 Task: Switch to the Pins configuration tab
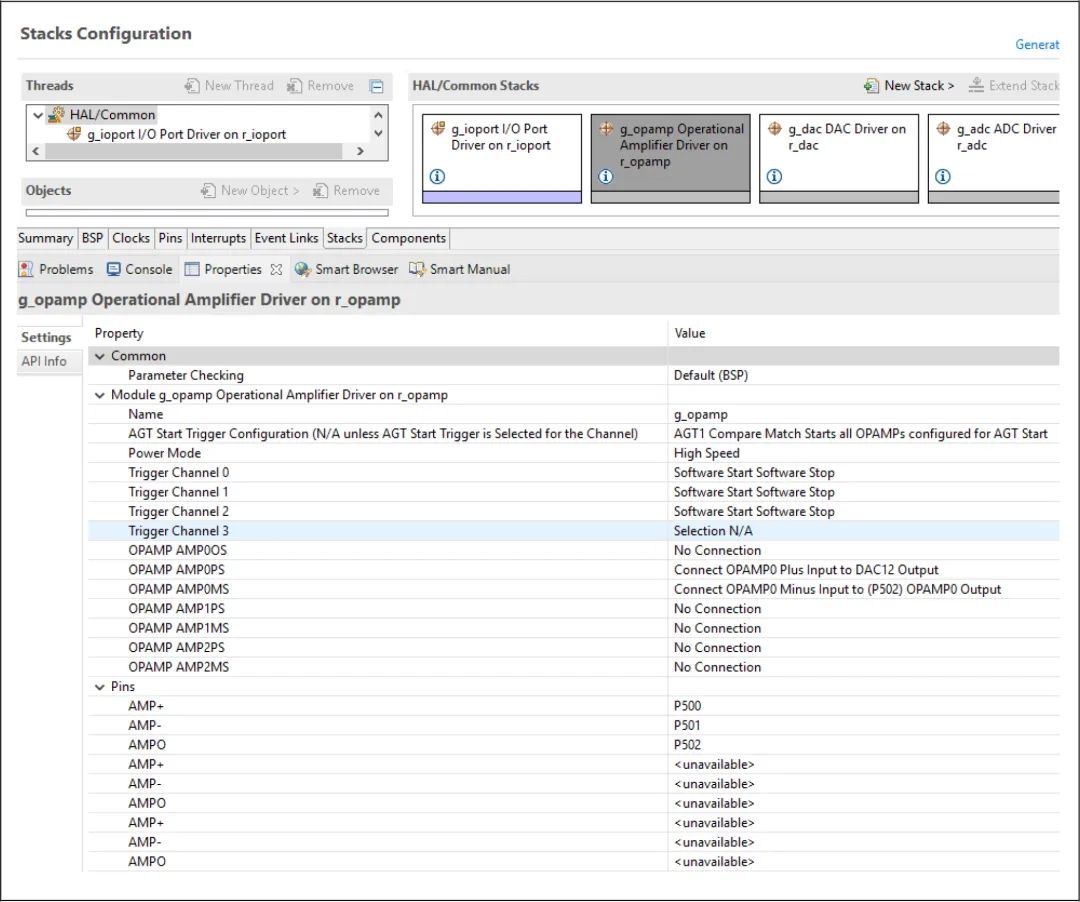tap(170, 238)
